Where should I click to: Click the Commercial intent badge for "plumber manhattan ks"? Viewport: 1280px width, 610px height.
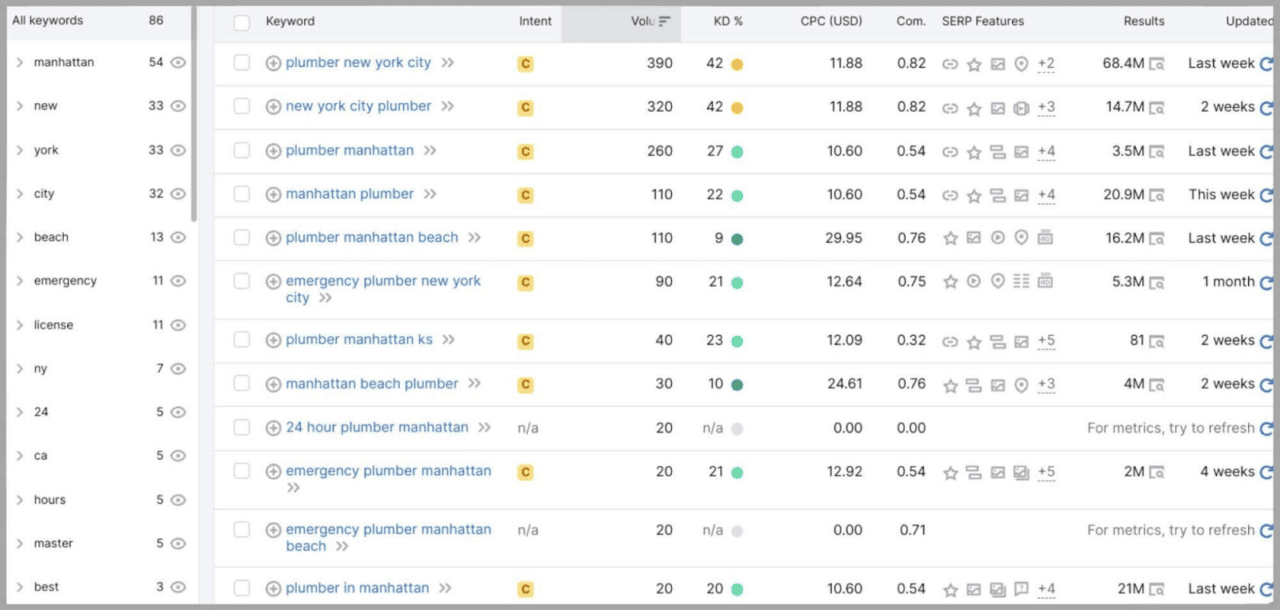point(524,340)
